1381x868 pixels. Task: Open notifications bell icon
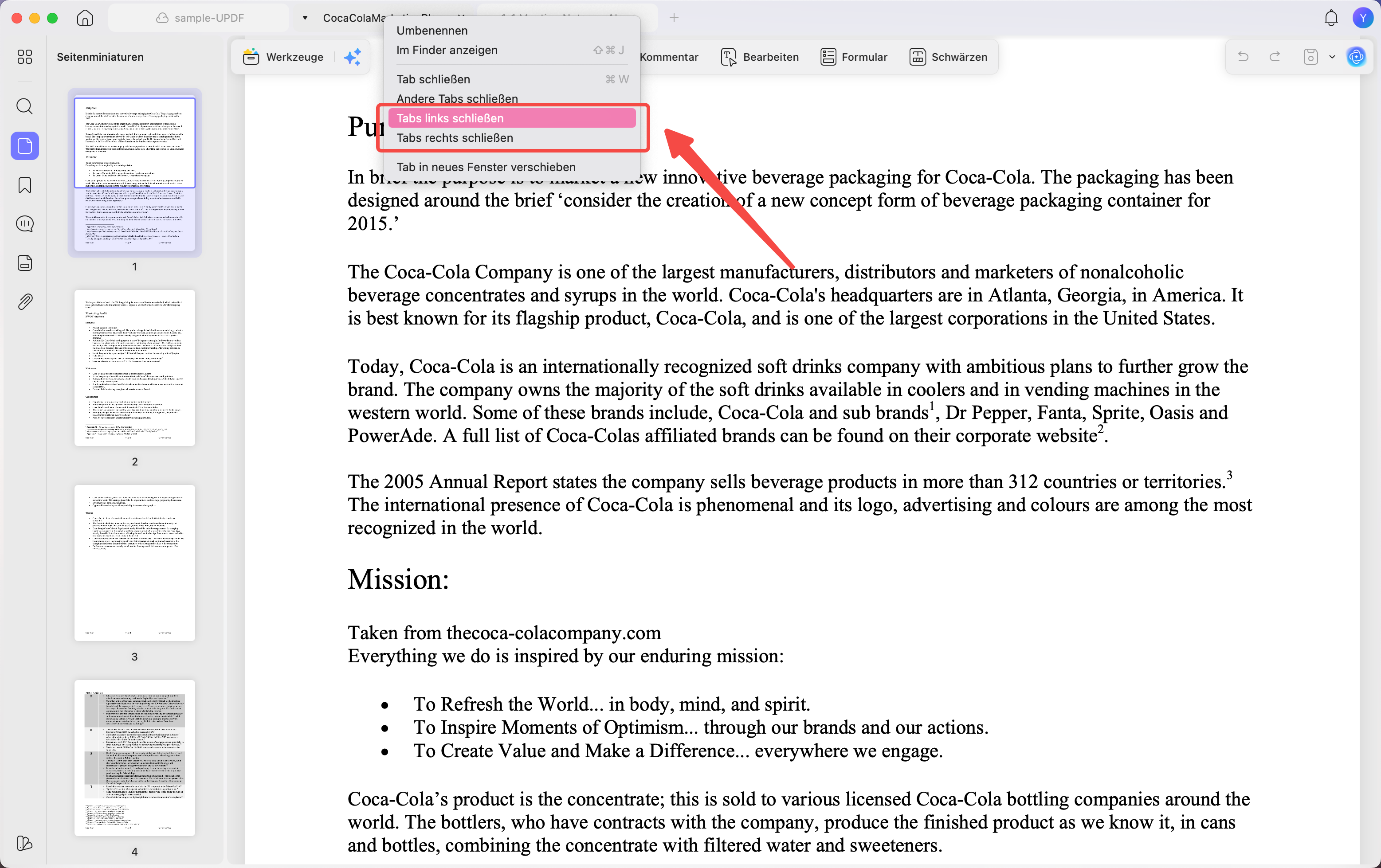[1331, 18]
